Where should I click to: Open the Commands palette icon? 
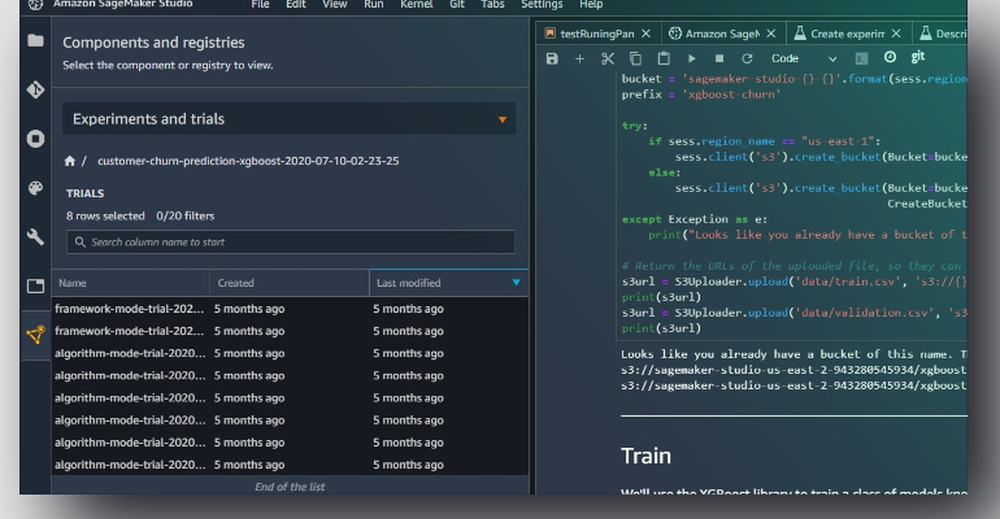click(36, 188)
